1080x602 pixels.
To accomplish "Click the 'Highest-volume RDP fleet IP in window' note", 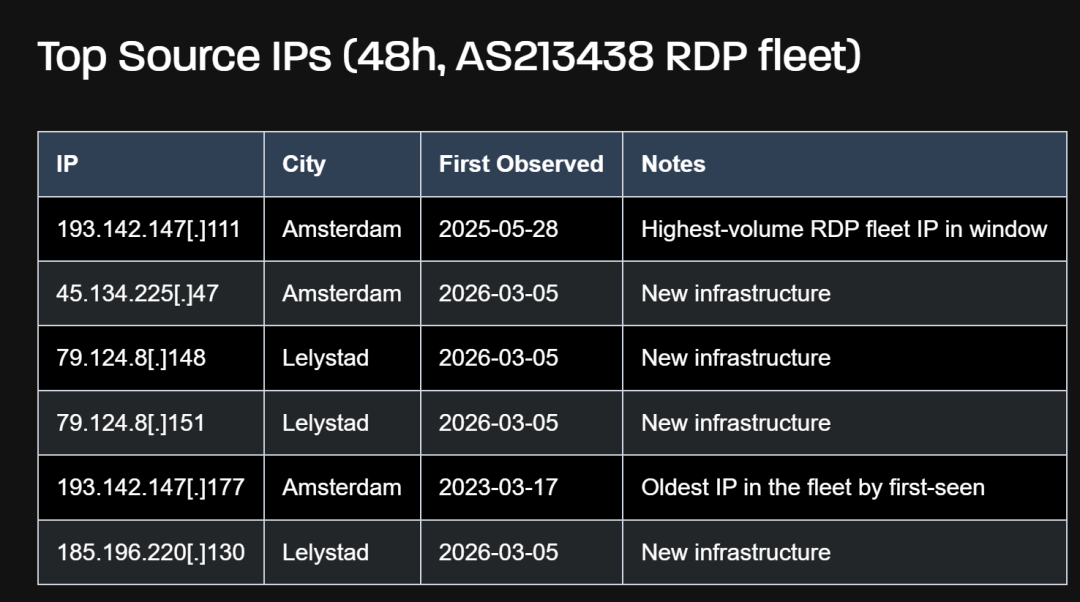I will 844,229.
